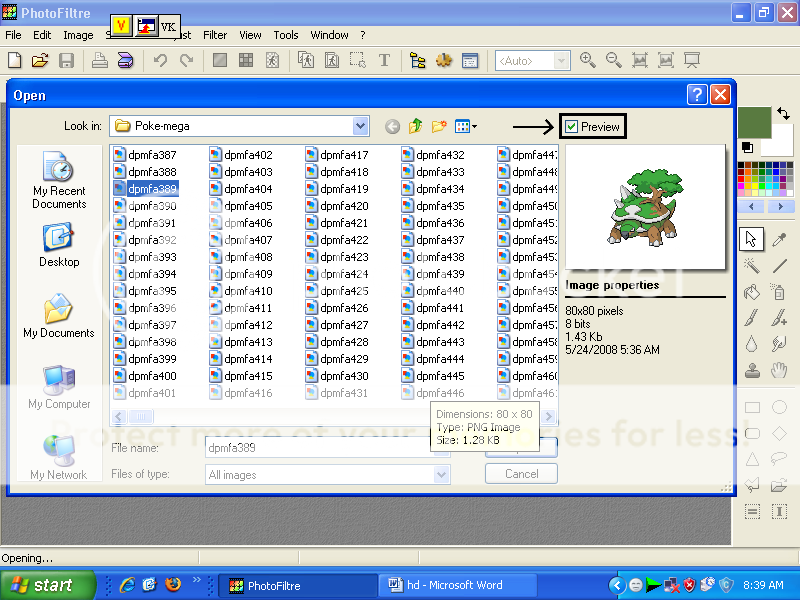Expand the Files of type dropdown
Viewport: 800px width, 600px height.
point(441,475)
